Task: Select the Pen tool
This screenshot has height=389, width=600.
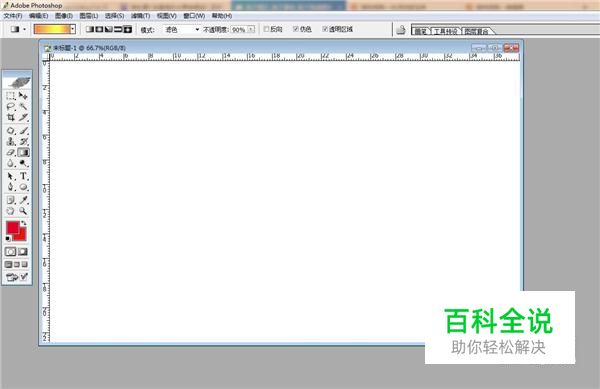Action: (x=11, y=187)
